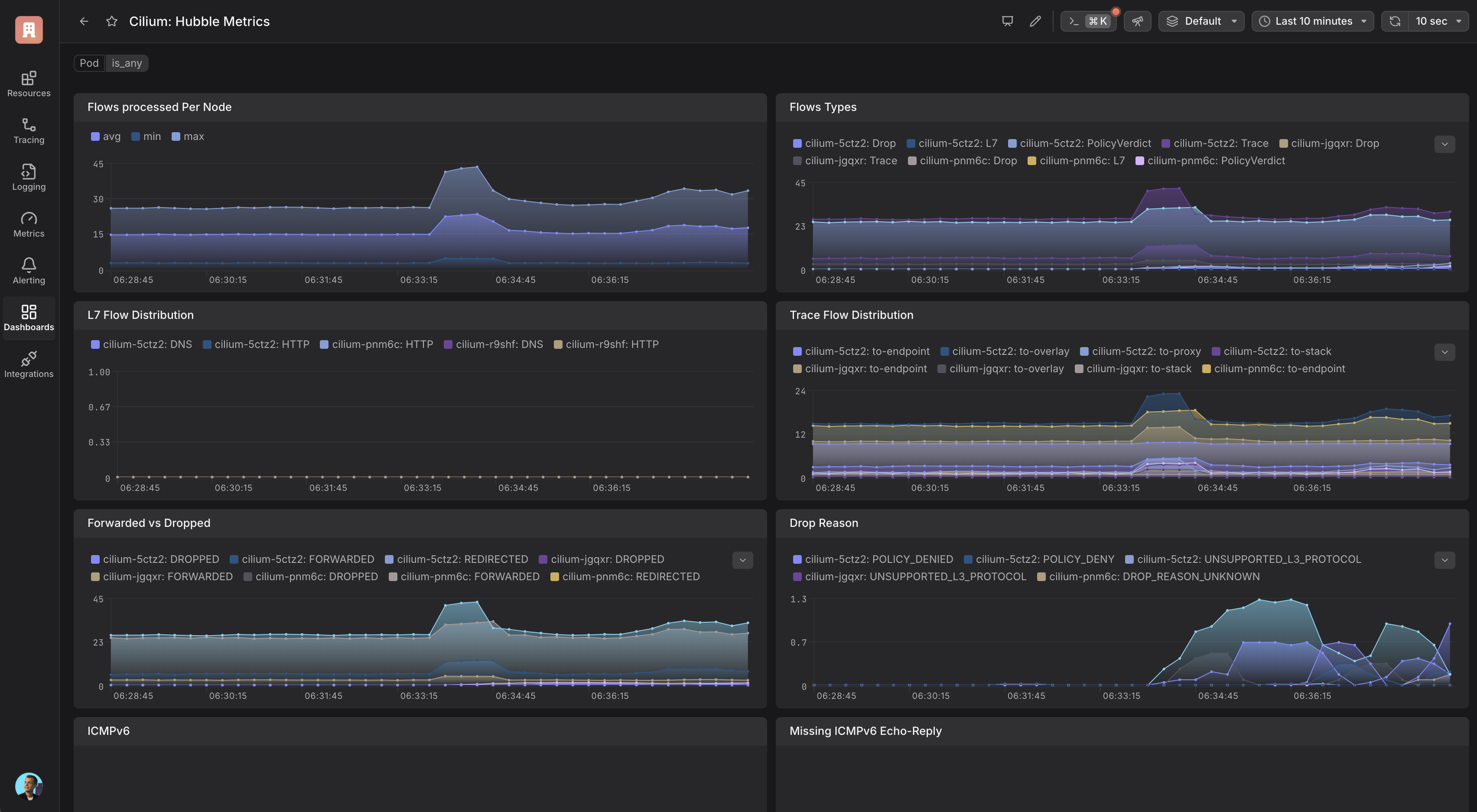Open the Default layer selector
1477x812 pixels.
tap(1200, 21)
